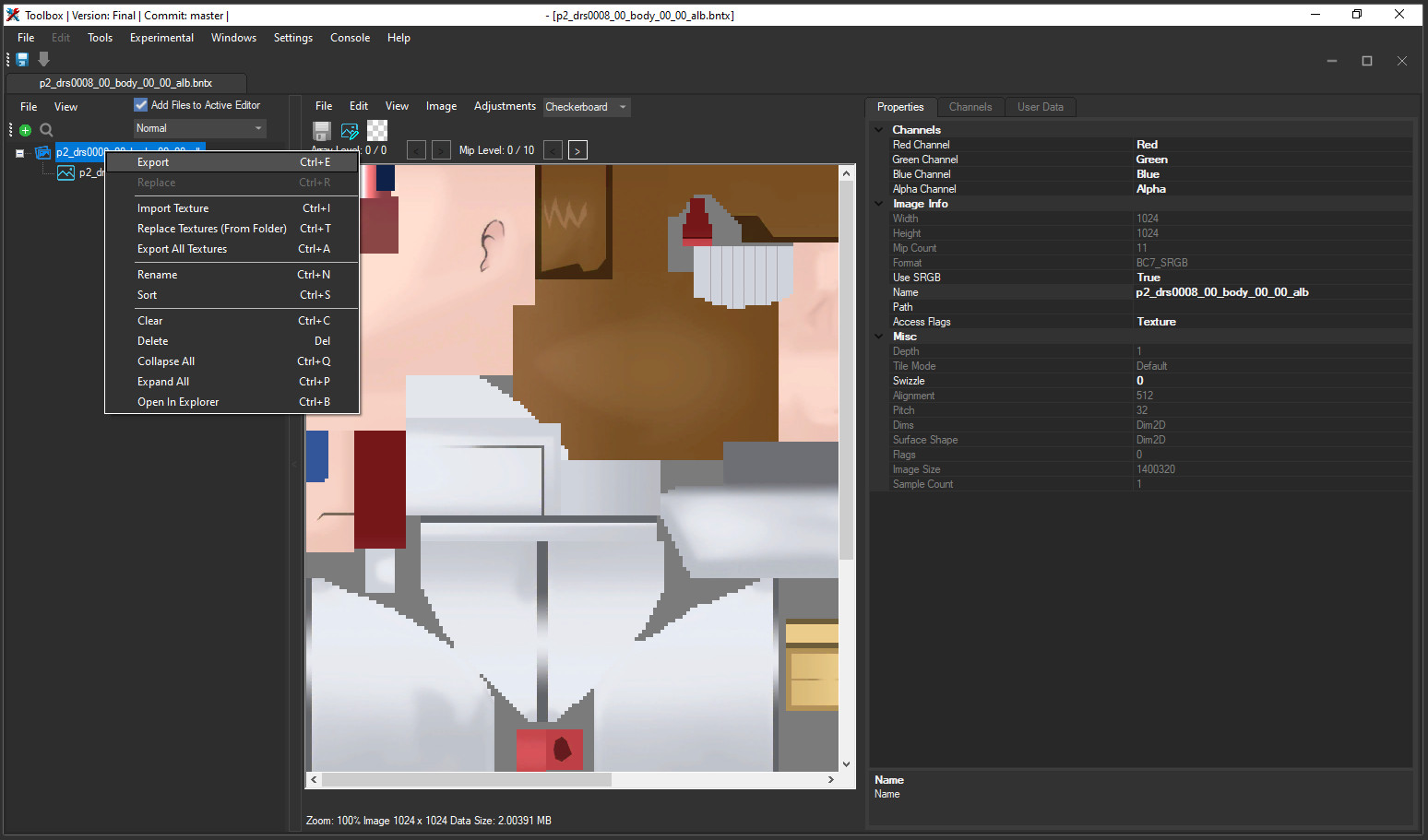Click the child texture image icon
The width and height of the screenshot is (1428, 840).
[x=66, y=172]
